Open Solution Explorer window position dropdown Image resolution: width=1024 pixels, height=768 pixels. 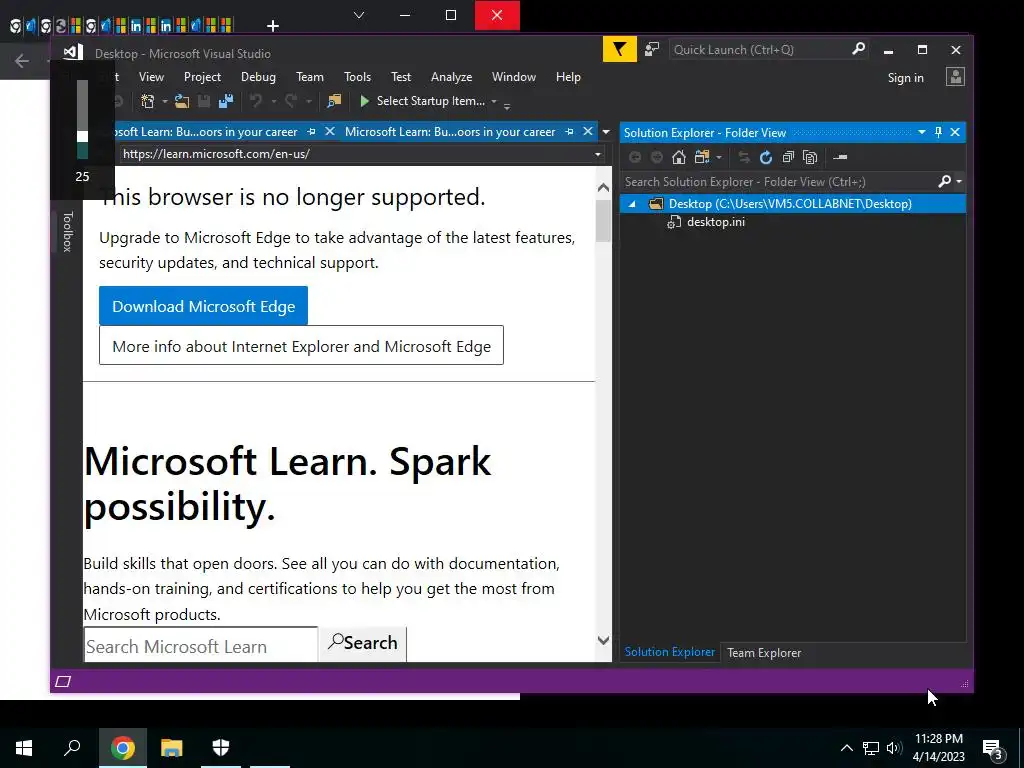[x=921, y=133]
